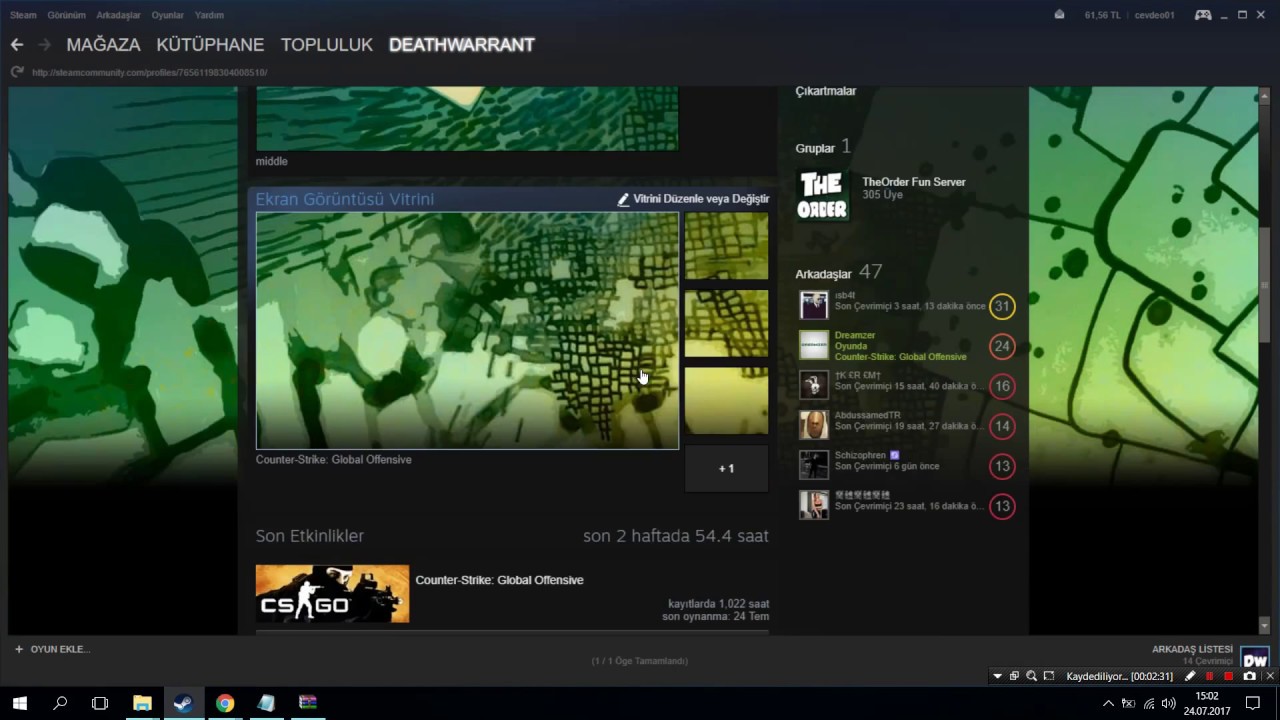Switch to the DEATHWARRANT tab

coord(462,45)
